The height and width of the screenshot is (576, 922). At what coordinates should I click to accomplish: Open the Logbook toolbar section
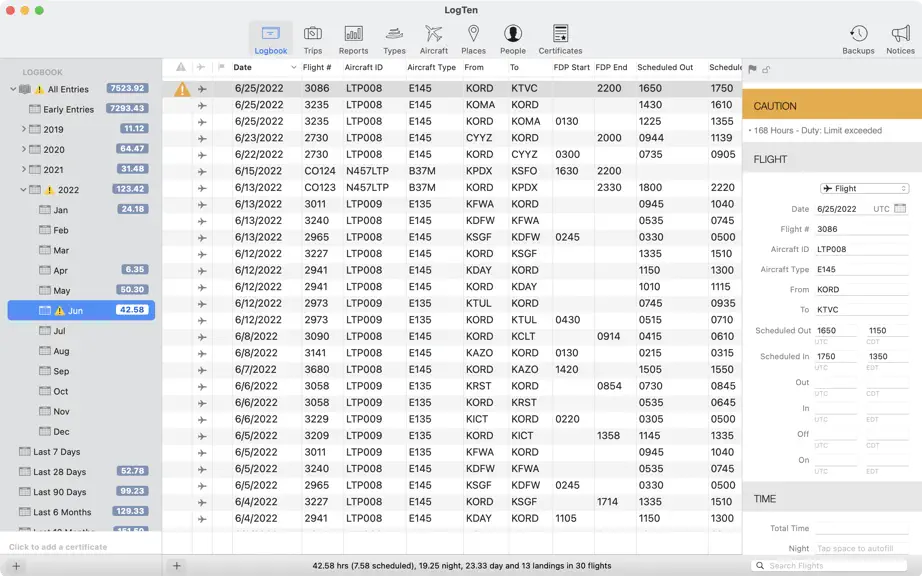tap(270, 39)
